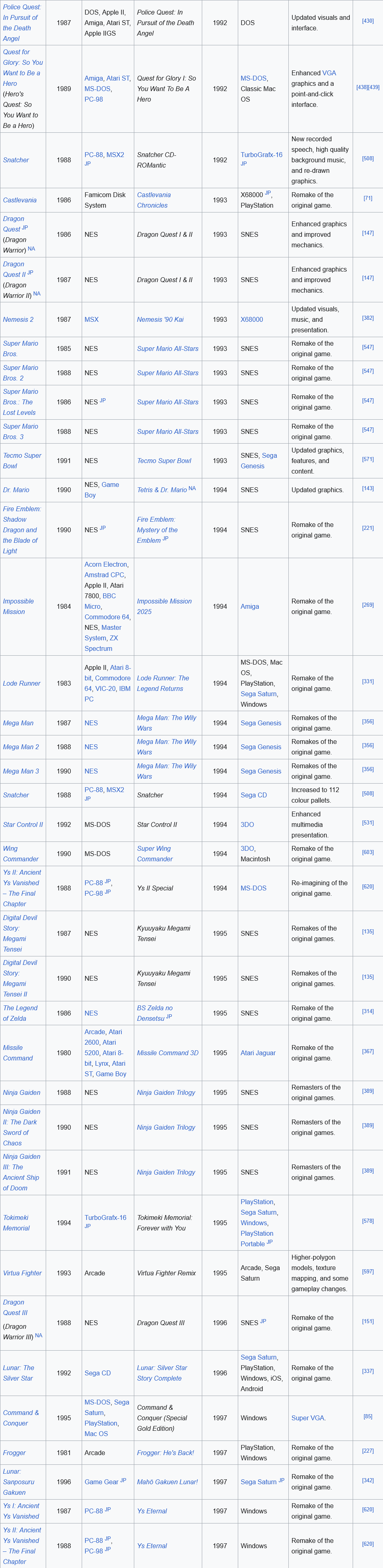383x1568 pixels.
Task: Click Game Boy link in Dr. Mario row
Action: tap(102, 490)
